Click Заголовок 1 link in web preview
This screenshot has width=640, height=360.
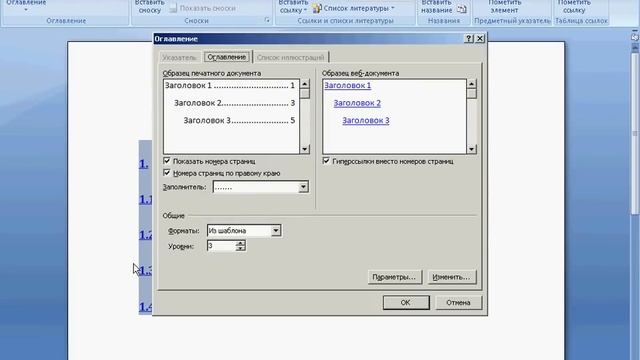348,85
